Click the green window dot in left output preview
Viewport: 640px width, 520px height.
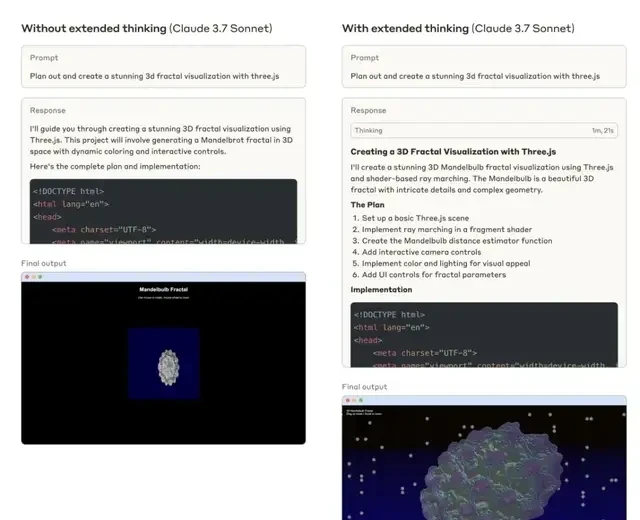40,277
